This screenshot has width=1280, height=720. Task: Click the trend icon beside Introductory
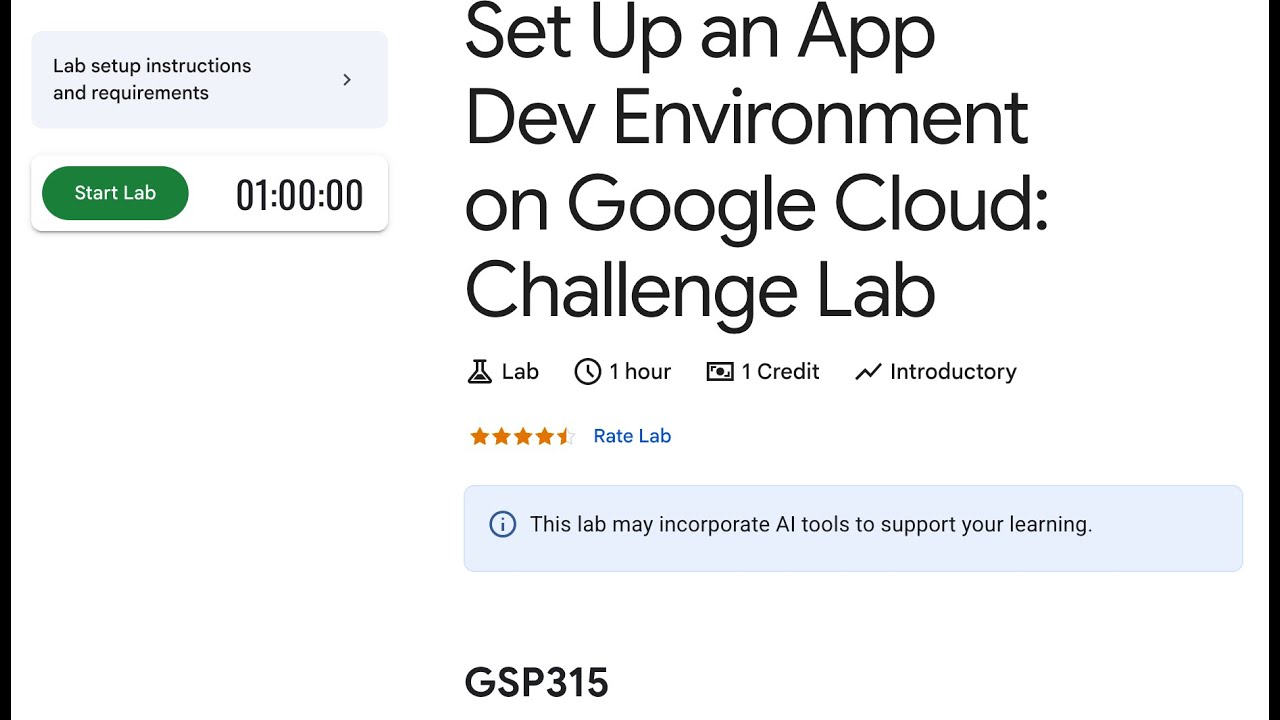coord(868,372)
